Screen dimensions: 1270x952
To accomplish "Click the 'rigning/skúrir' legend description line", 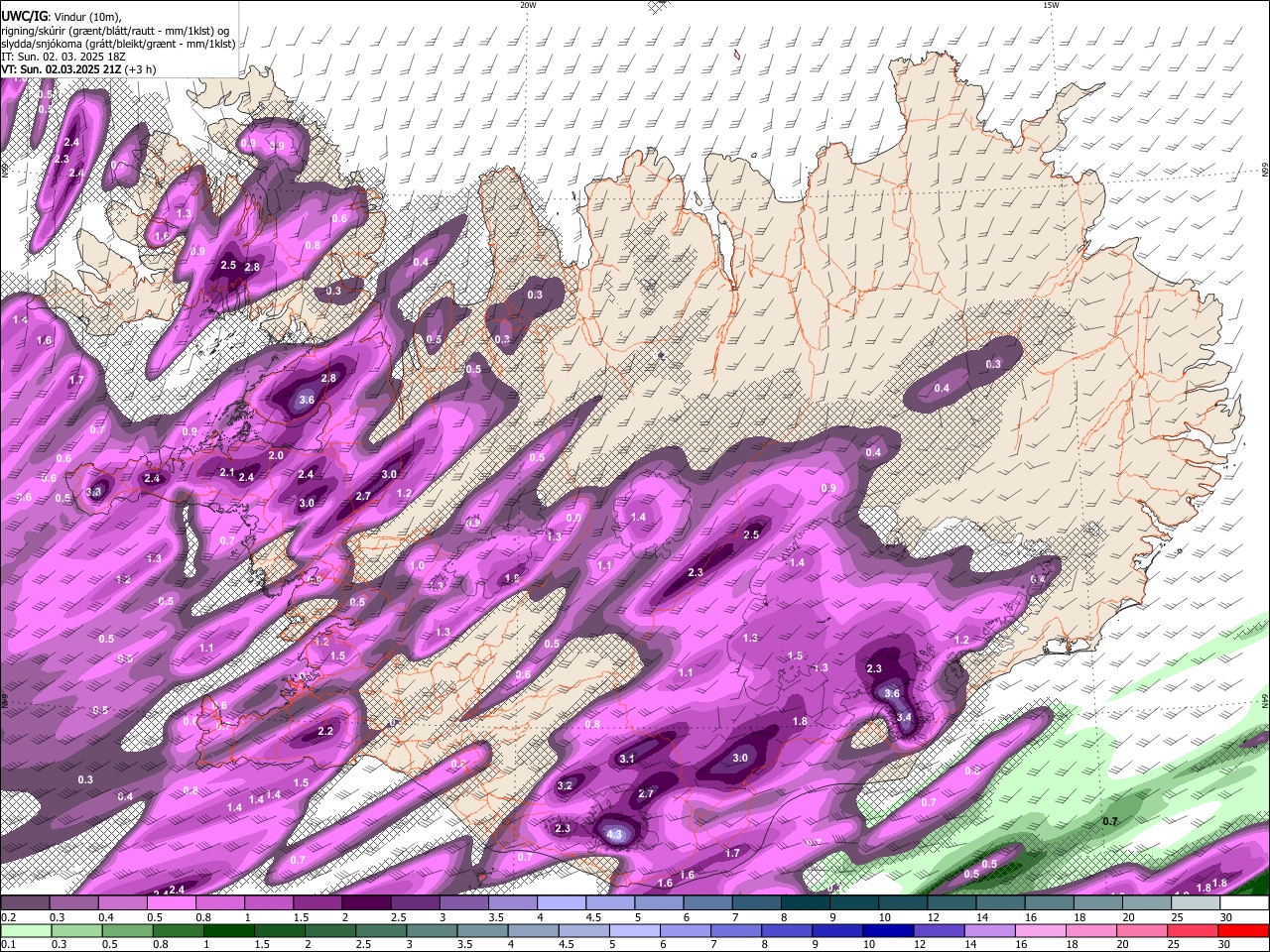I will [116, 31].
